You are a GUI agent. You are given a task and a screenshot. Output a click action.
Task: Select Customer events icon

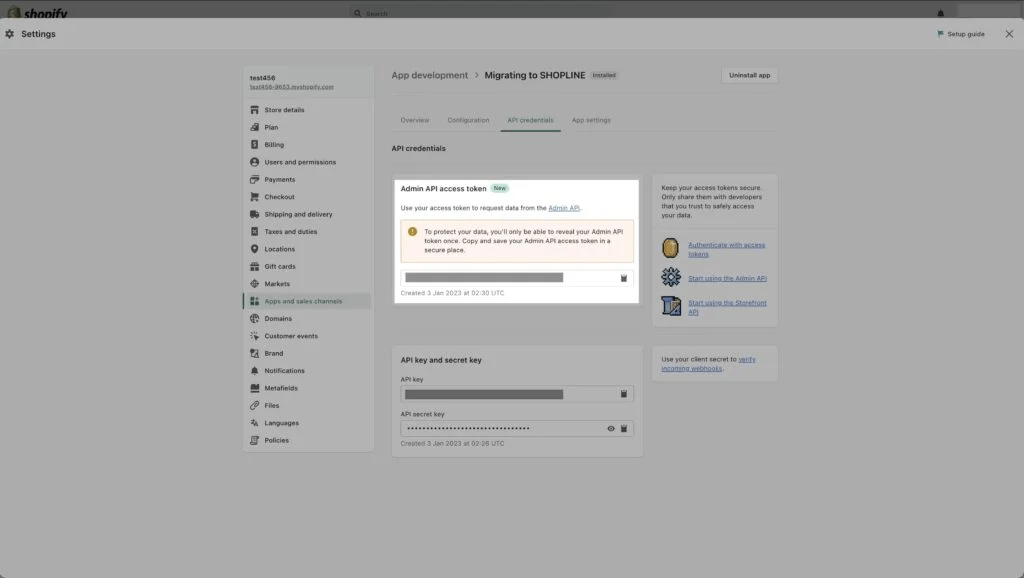point(254,336)
